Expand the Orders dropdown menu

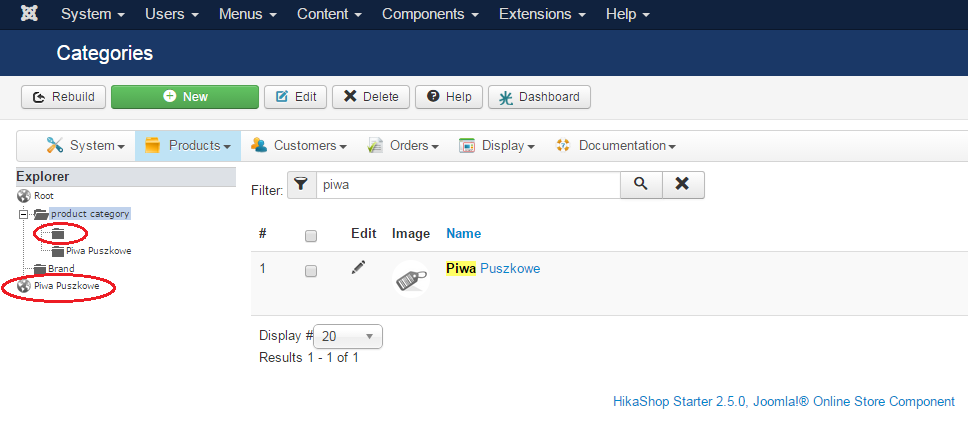click(x=403, y=146)
